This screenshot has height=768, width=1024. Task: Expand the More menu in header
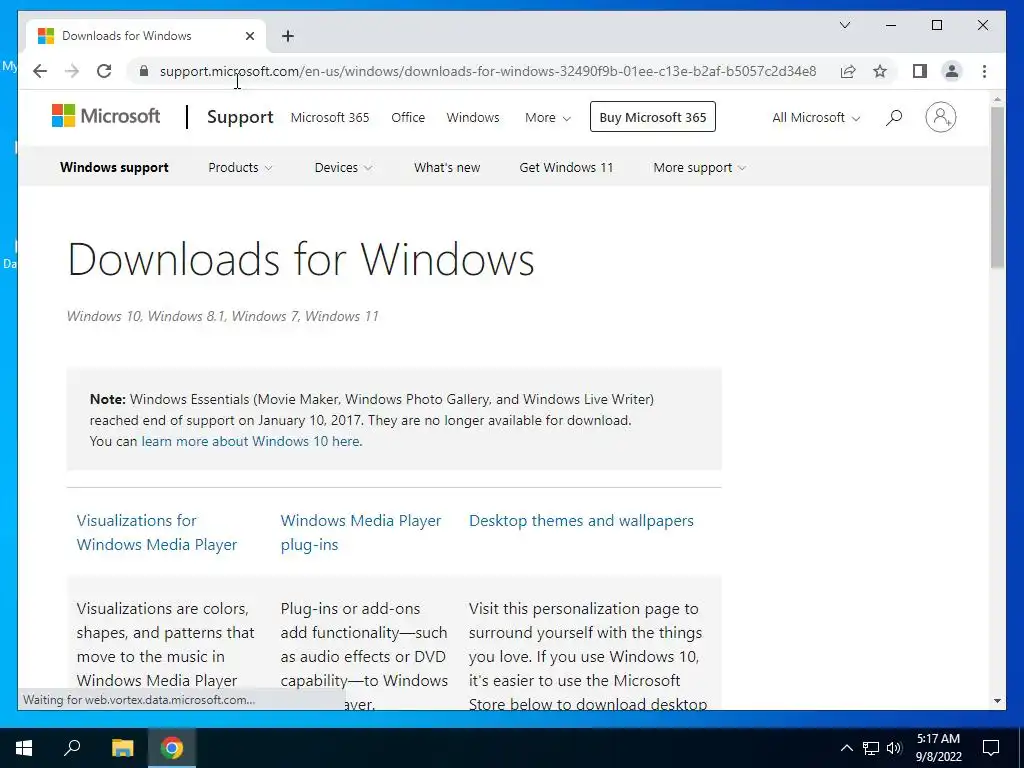click(x=548, y=118)
